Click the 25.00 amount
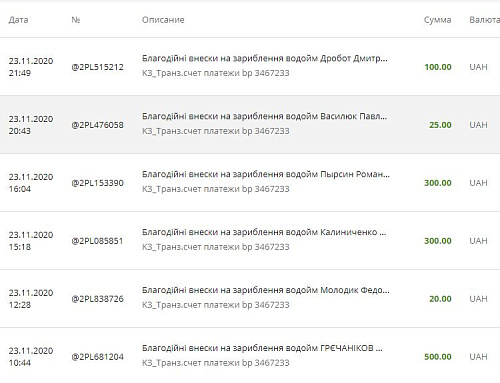 pos(440,125)
